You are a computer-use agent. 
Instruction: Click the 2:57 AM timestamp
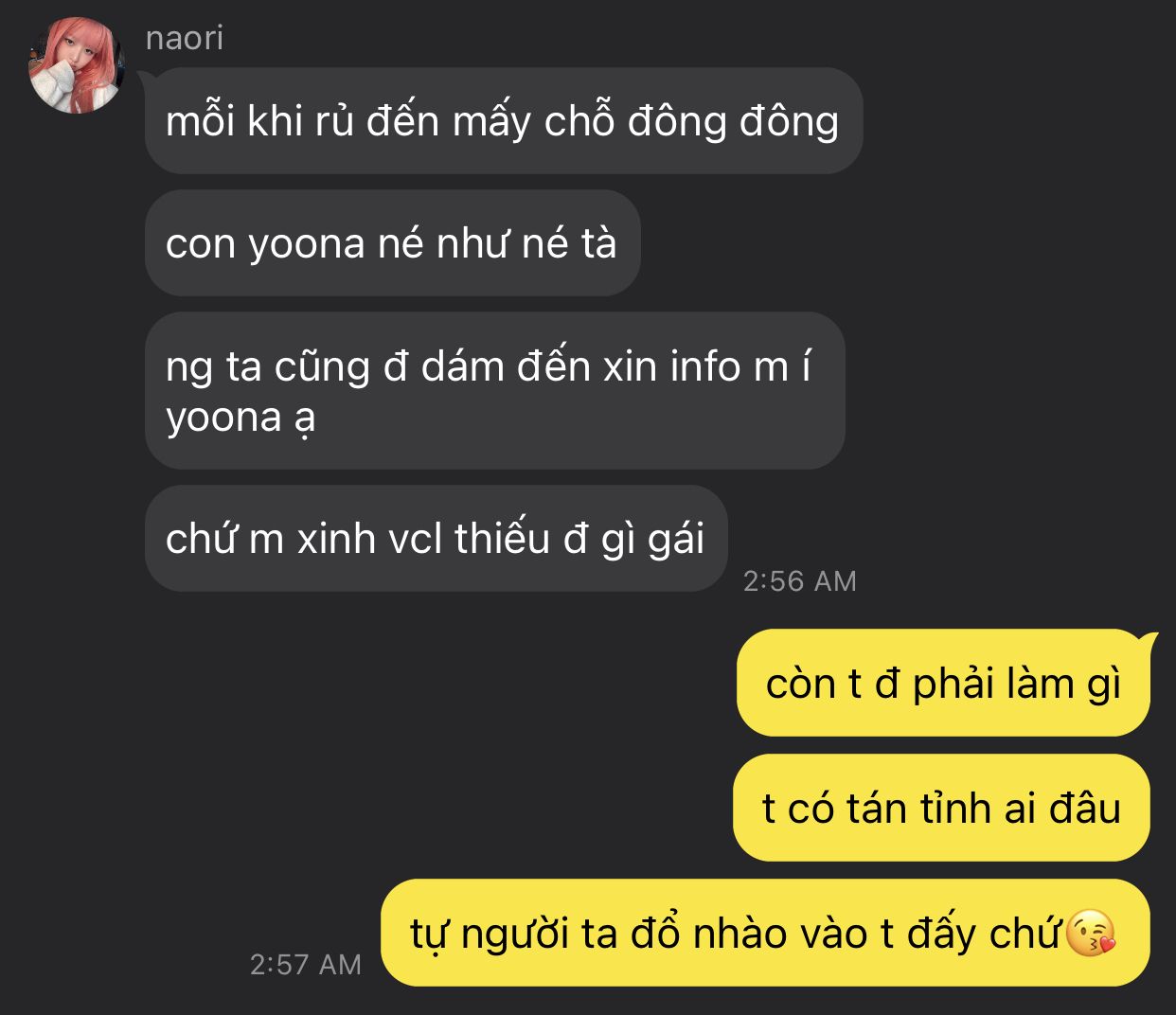pyautogui.click(x=306, y=964)
